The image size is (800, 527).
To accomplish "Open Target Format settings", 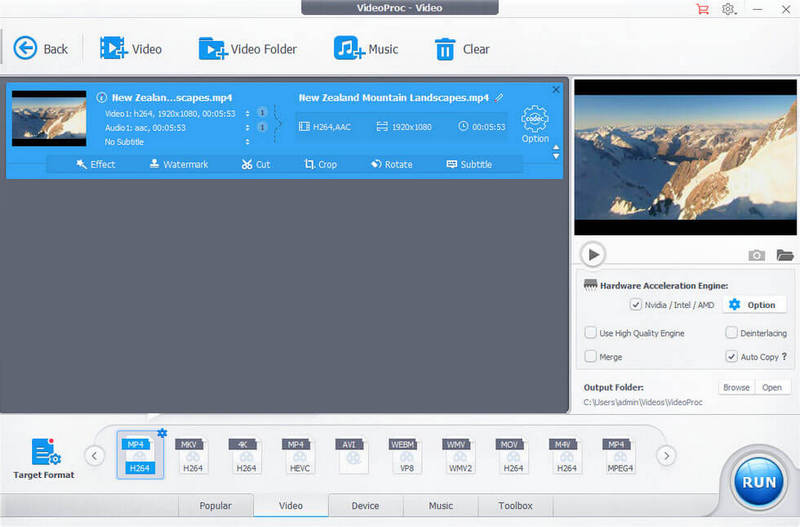I will (x=44, y=458).
